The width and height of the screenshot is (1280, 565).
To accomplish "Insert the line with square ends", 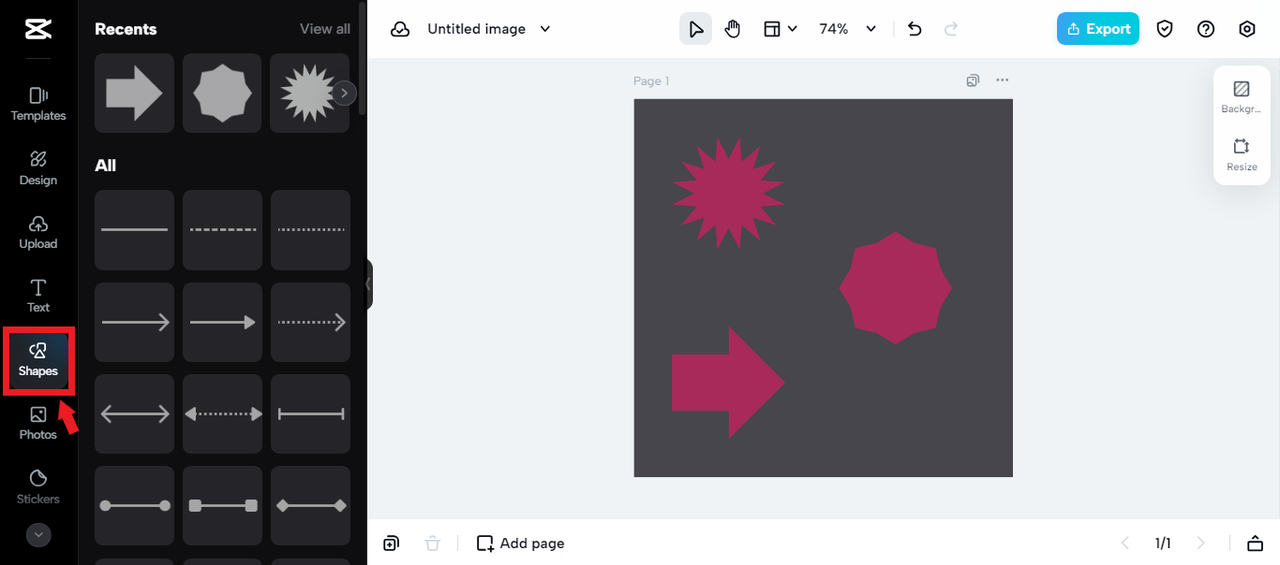I will [x=222, y=506].
